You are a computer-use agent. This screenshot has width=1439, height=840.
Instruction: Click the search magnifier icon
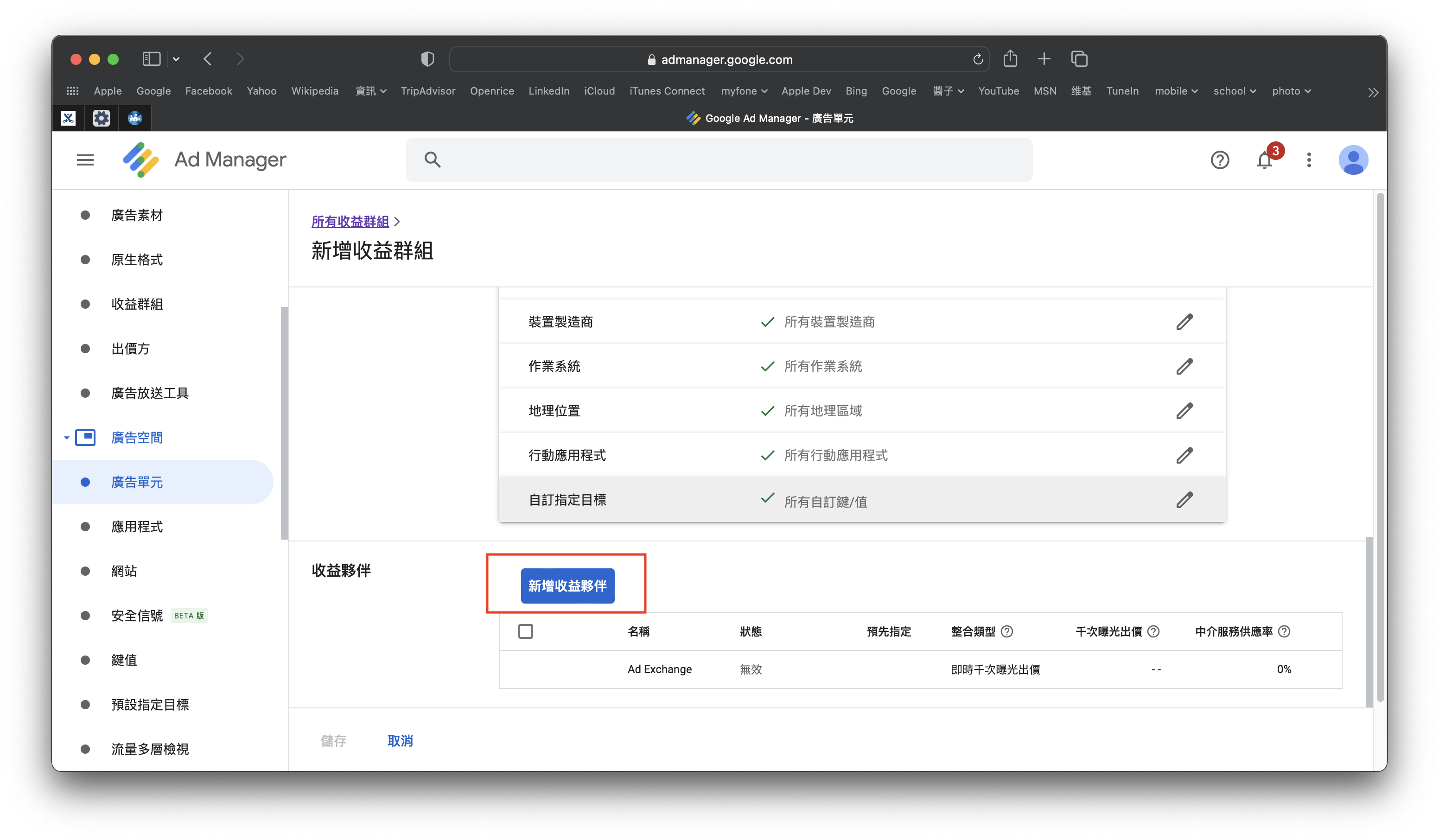(432, 160)
